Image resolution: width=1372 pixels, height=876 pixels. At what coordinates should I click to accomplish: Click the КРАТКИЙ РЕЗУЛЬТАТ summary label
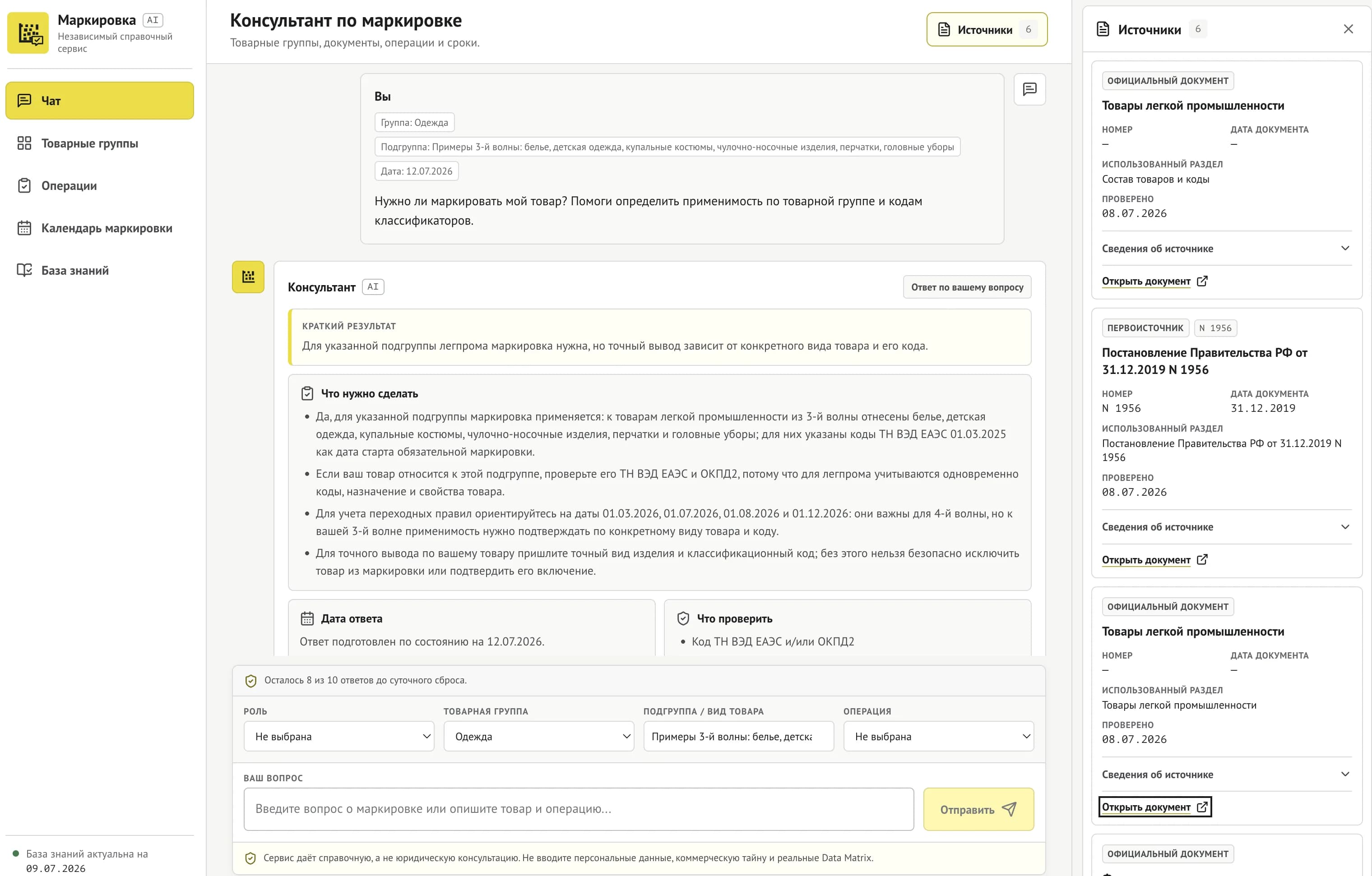point(349,327)
